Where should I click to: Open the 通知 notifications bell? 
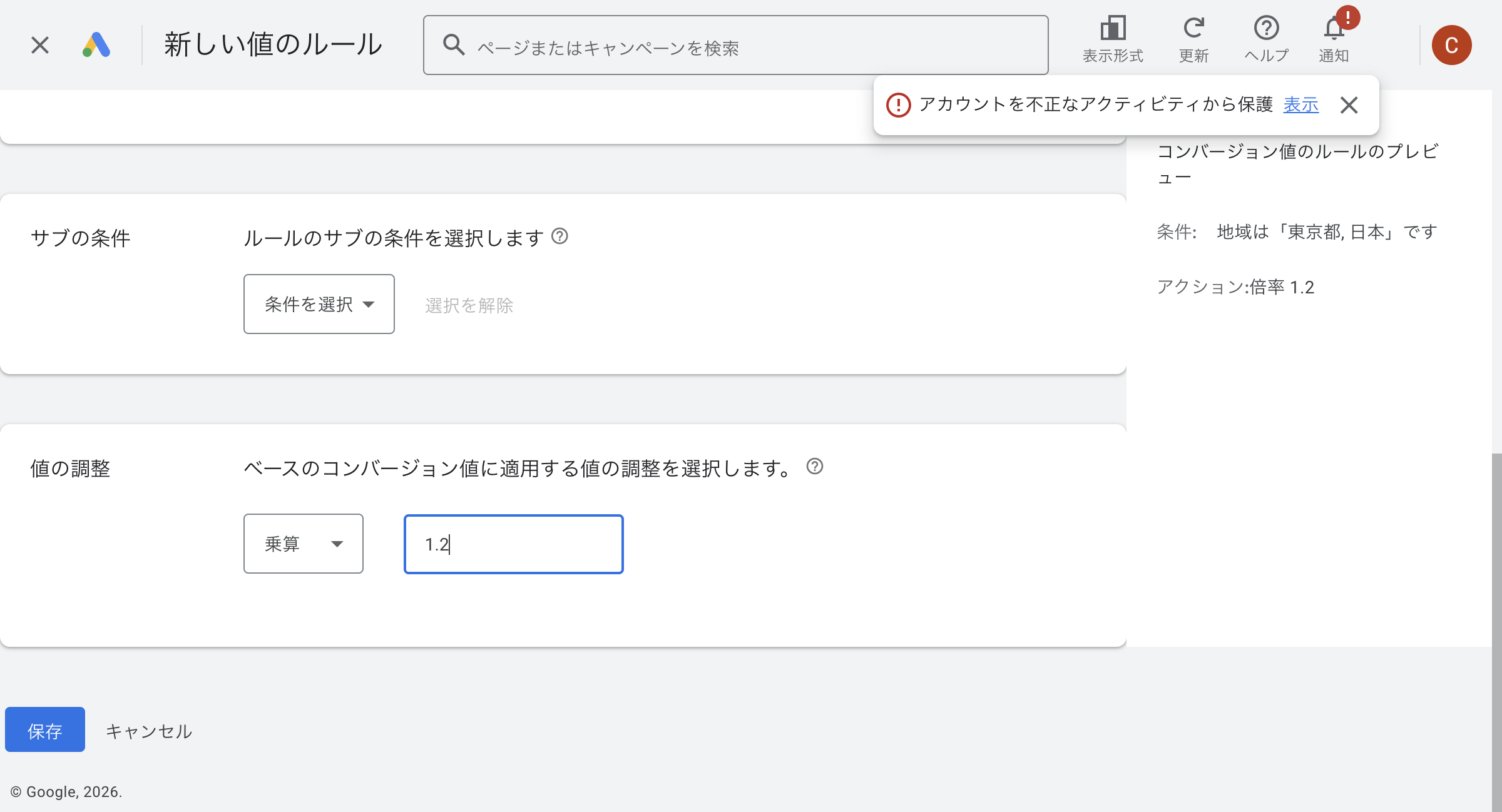pos(1334,39)
